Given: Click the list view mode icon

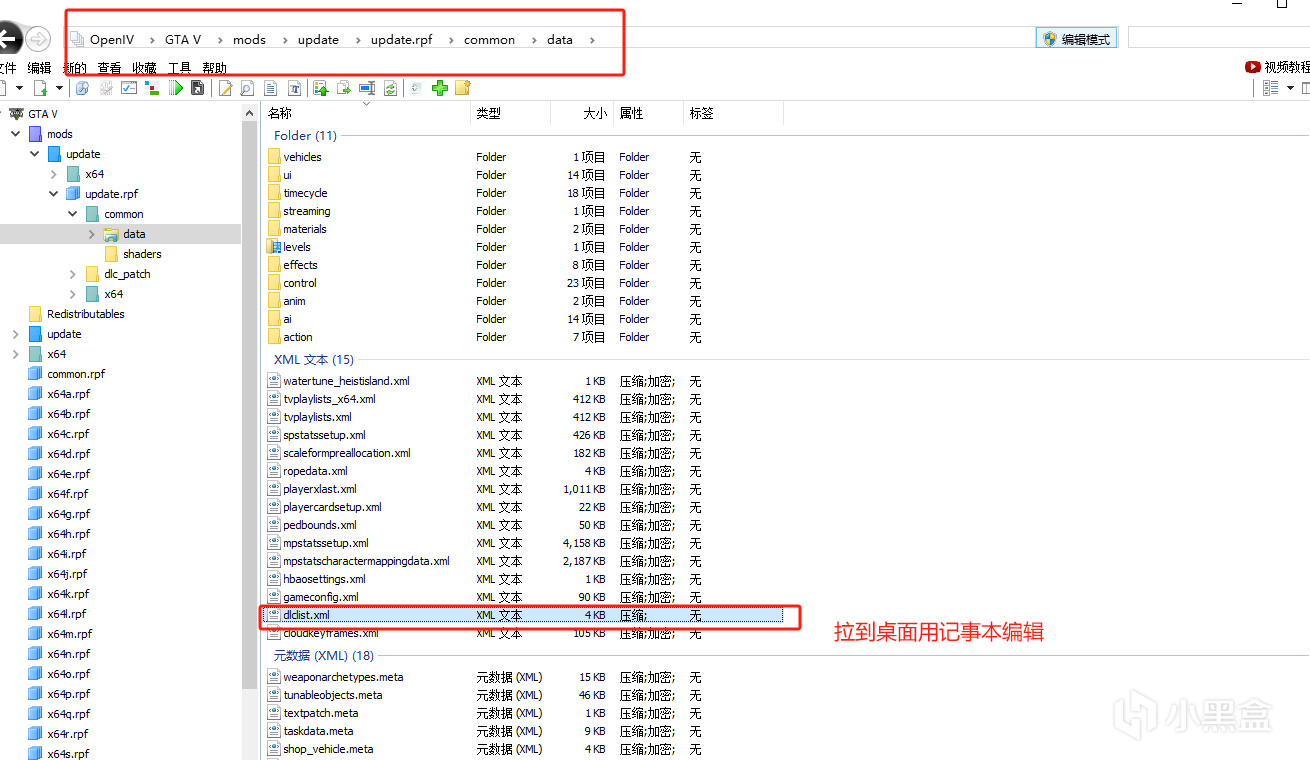Looking at the screenshot, I should coord(1271,88).
